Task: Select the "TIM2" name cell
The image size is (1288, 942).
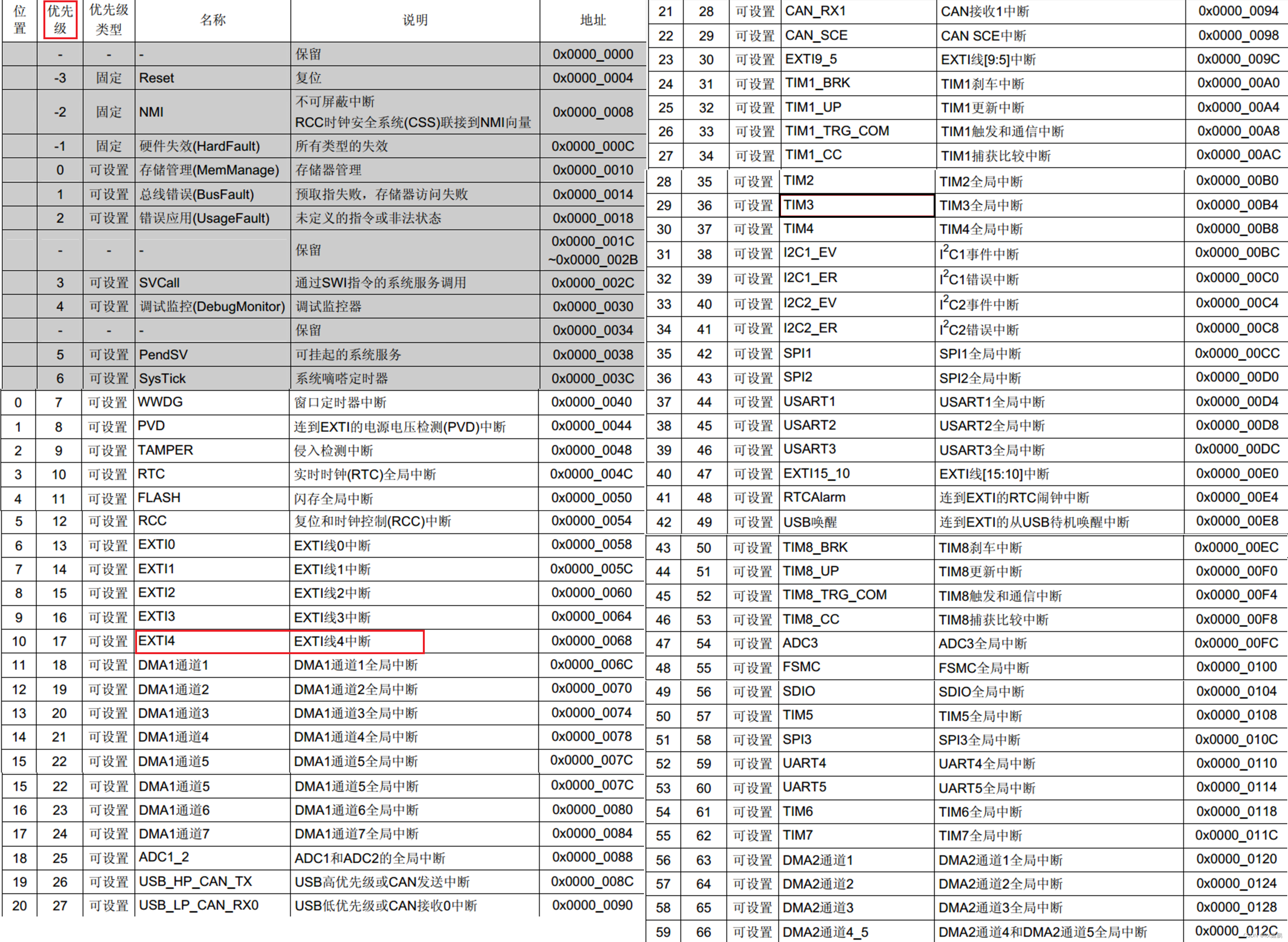Action: [857, 181]
